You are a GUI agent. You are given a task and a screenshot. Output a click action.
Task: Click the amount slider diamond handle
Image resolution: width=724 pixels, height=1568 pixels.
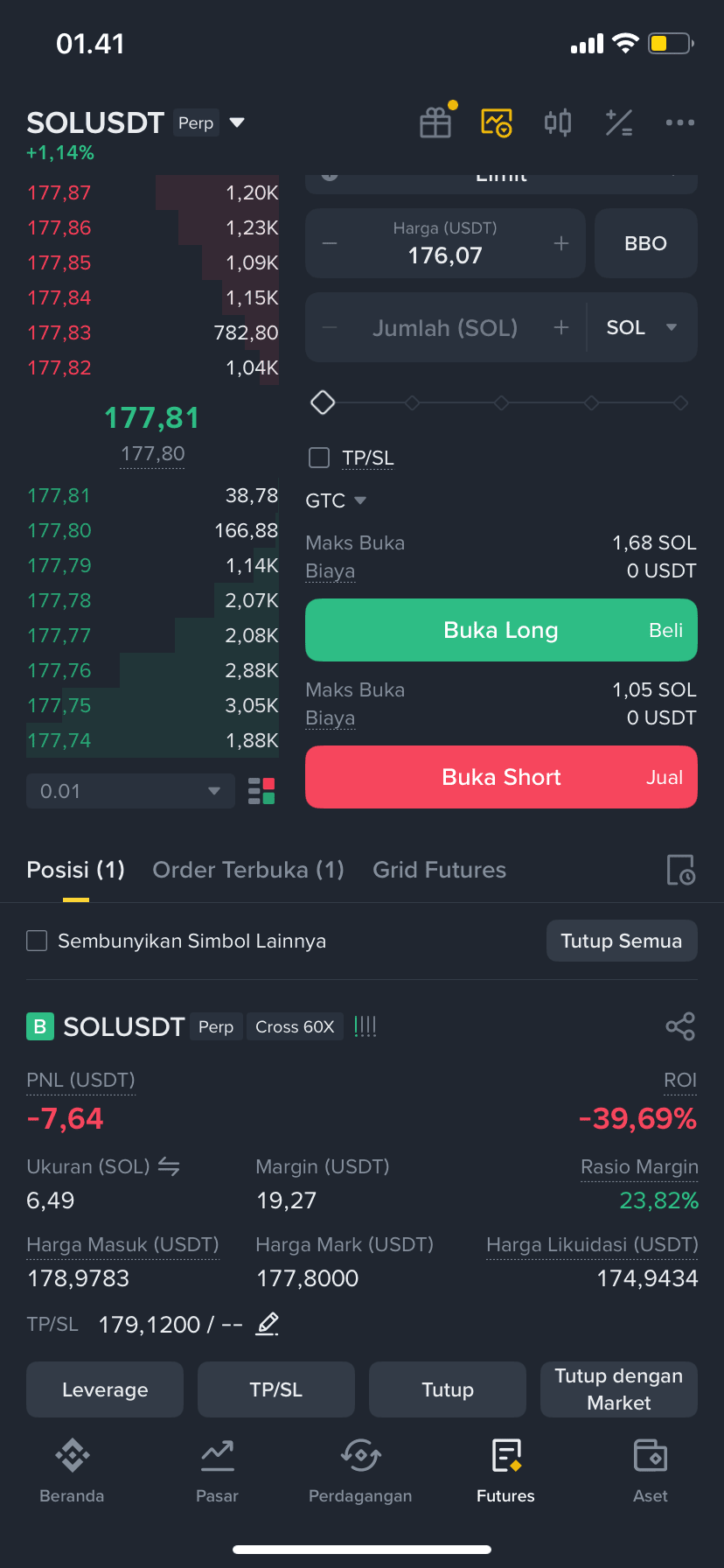[323, 402]
